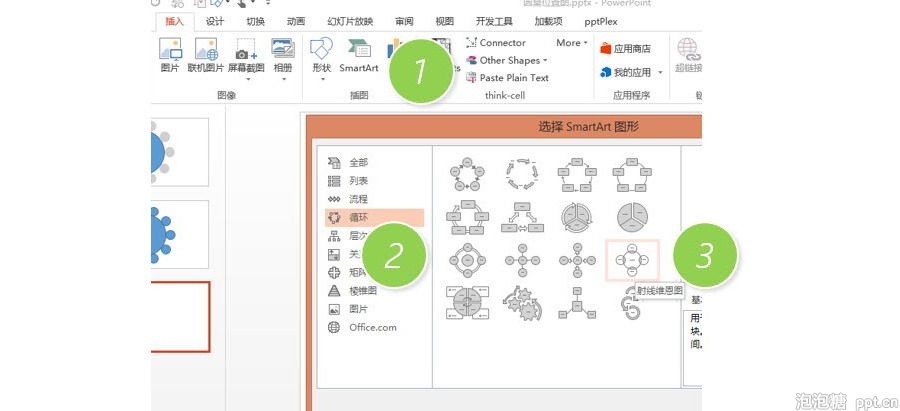
Task: Select the 层次 hierarchy category icon
Action: coord(333,235)
